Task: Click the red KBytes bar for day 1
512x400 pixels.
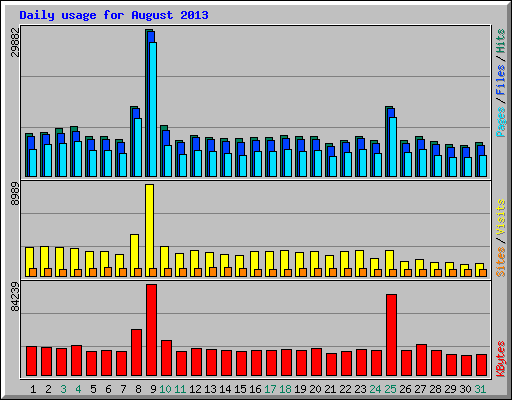Action: (31, 361)
